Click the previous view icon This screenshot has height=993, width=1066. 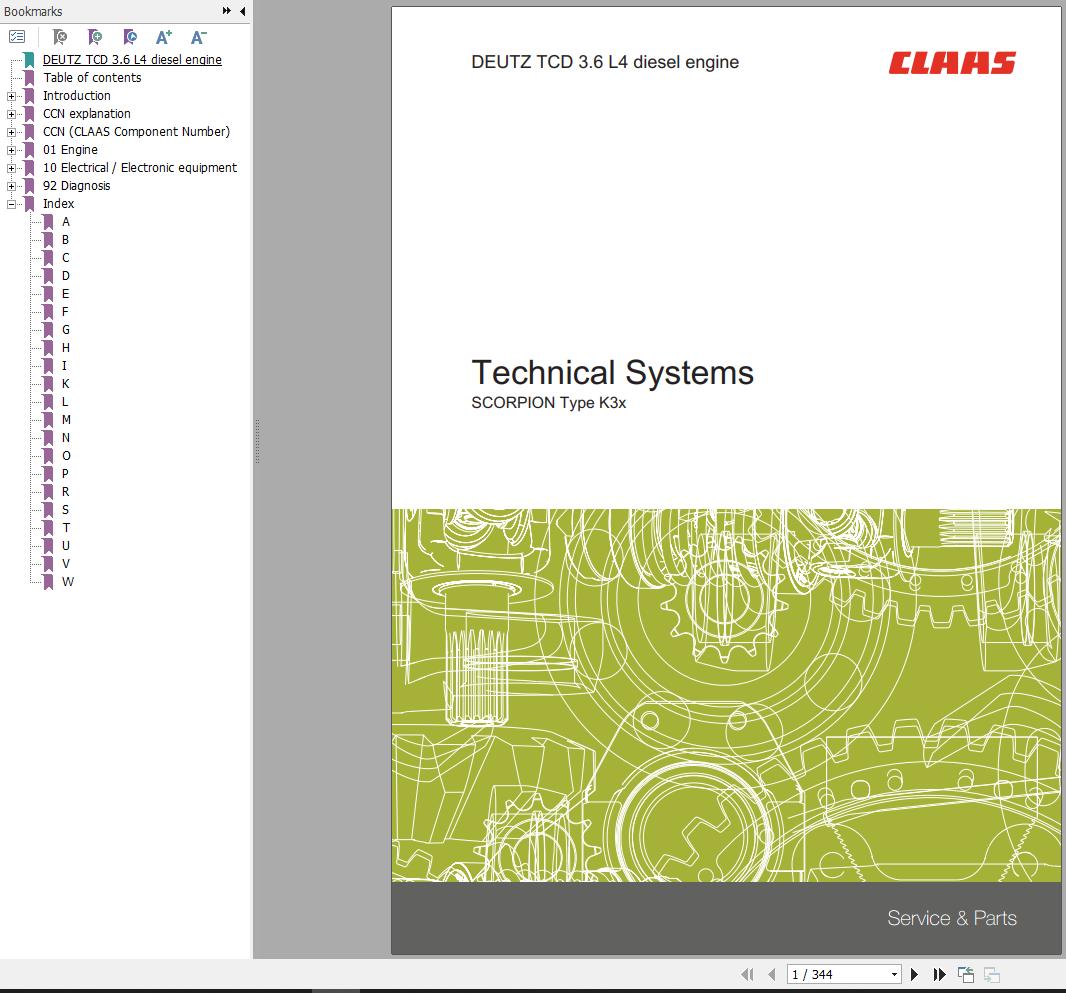coord(966,974)
